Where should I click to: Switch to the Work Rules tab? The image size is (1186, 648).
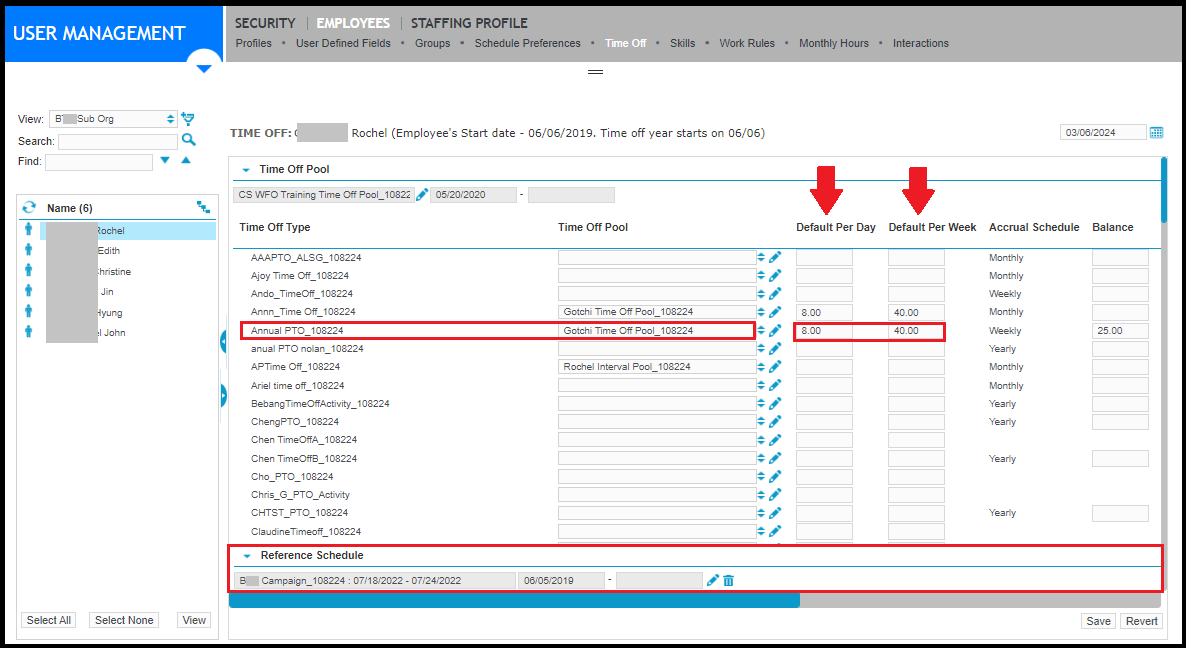(x=747, y=43)
